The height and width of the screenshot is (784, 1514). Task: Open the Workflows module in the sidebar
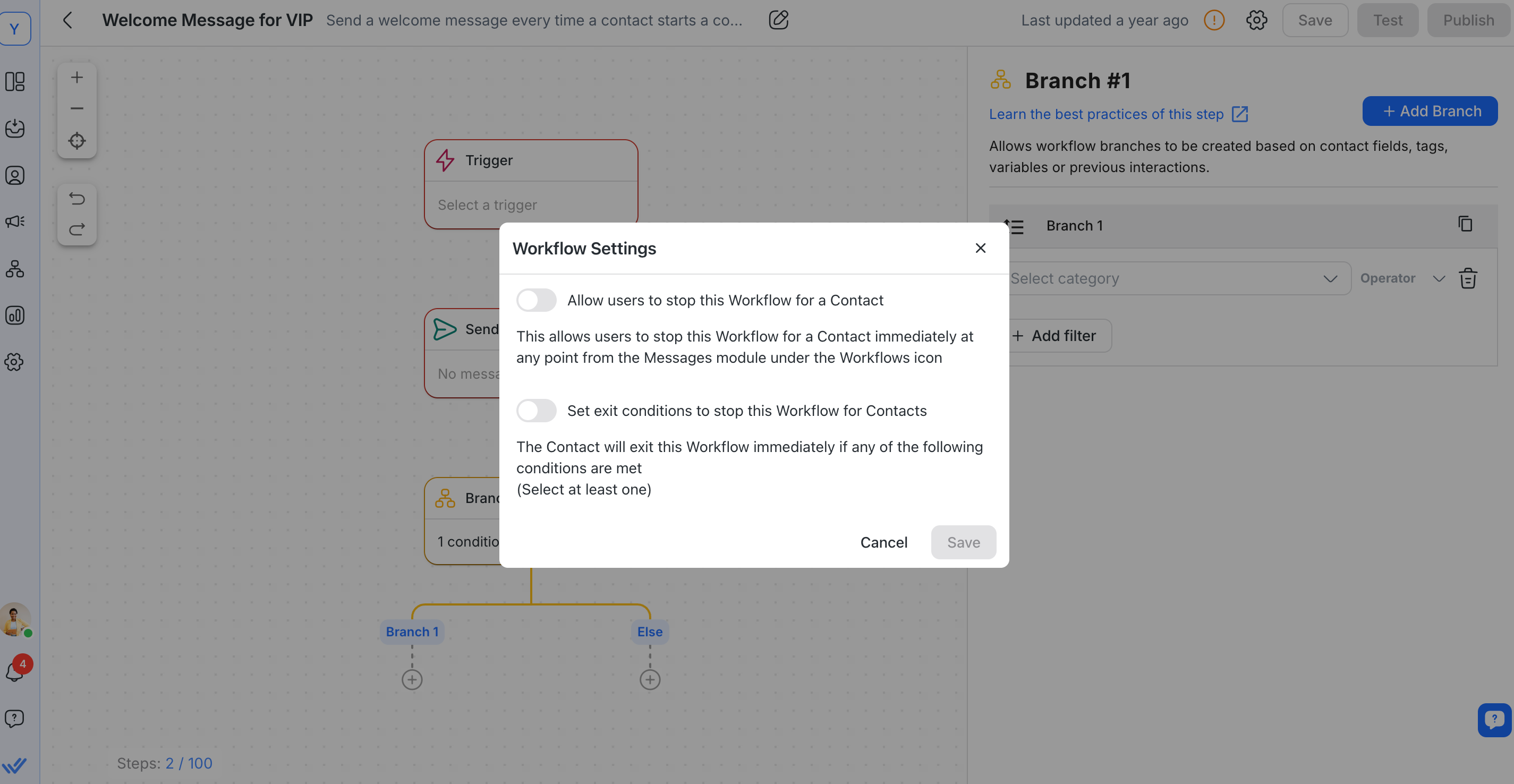coord(15,269)
